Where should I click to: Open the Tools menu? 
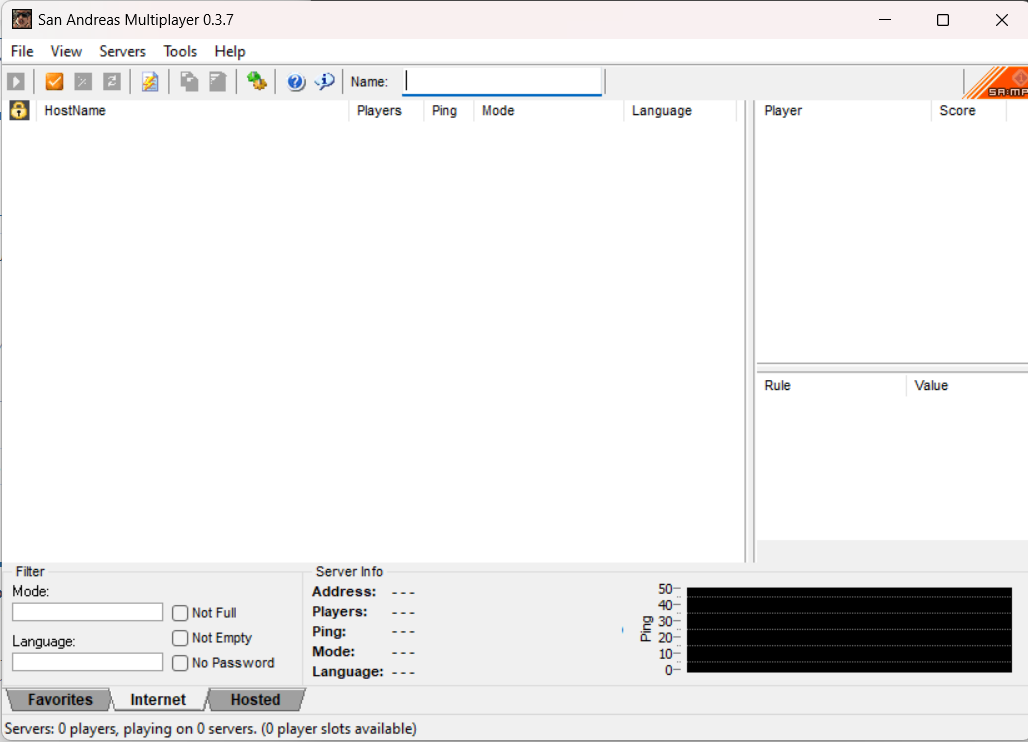180,51
